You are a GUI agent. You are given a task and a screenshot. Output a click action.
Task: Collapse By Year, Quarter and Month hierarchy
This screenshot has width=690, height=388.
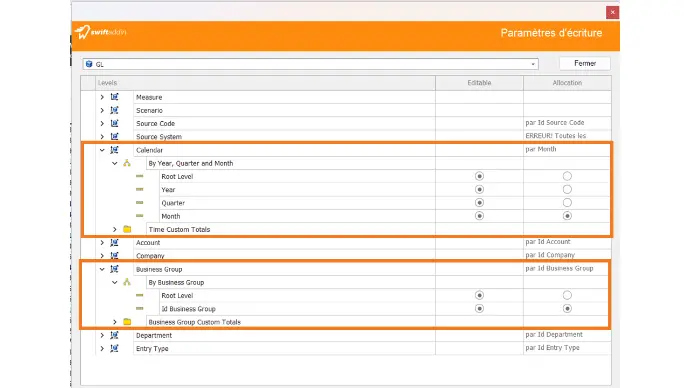coord(114,163)
